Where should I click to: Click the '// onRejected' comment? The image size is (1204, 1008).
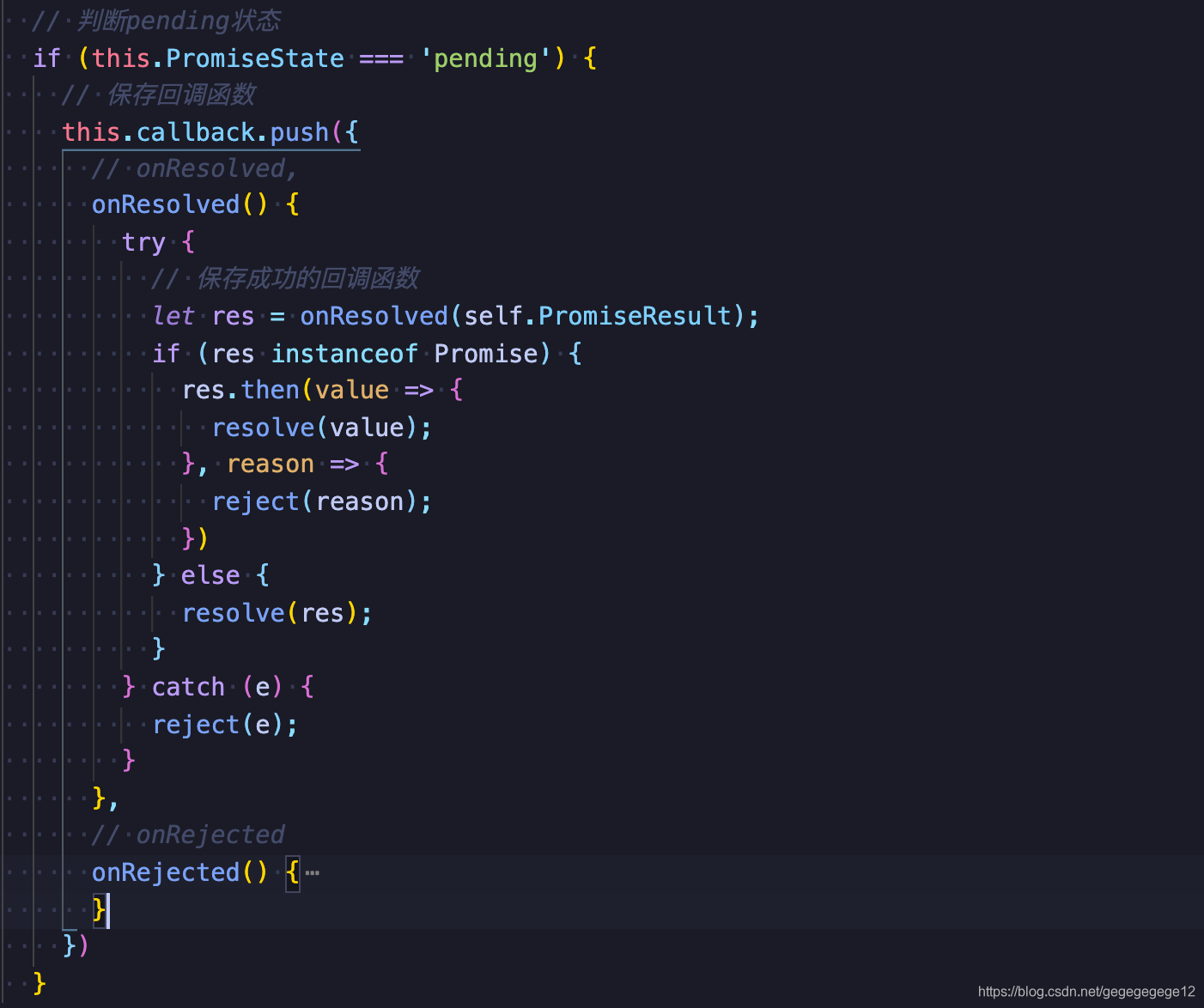coord(188,835)
